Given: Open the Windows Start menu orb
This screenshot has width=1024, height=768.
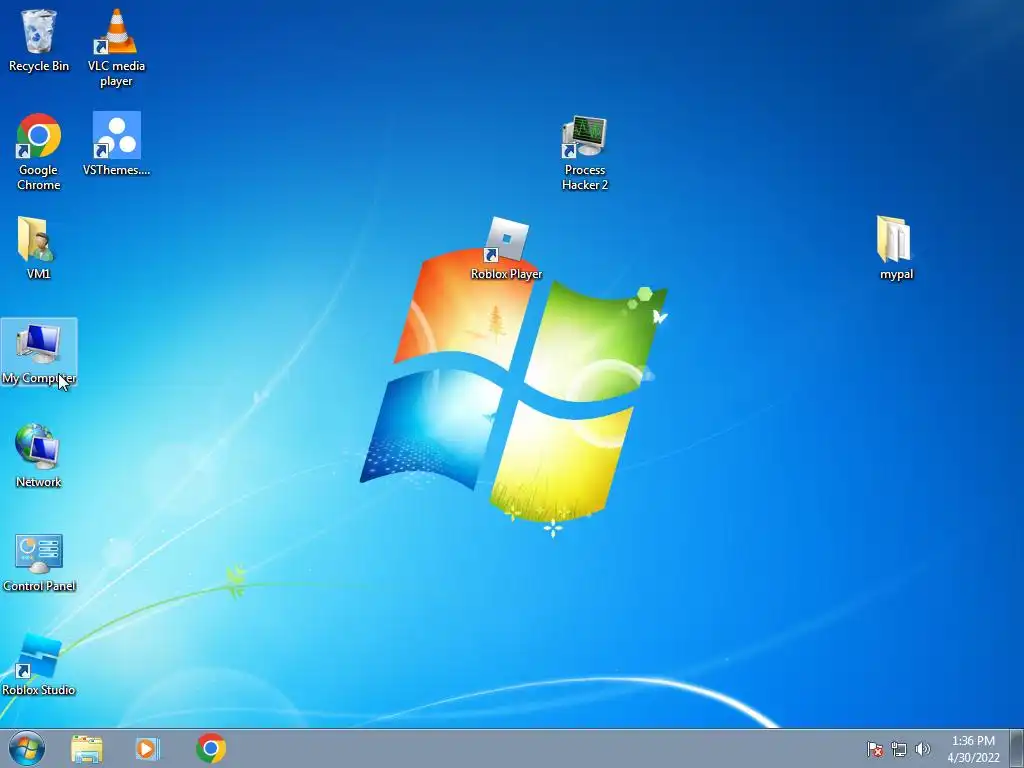Looking at the screenshot, I should pos(27,748).
